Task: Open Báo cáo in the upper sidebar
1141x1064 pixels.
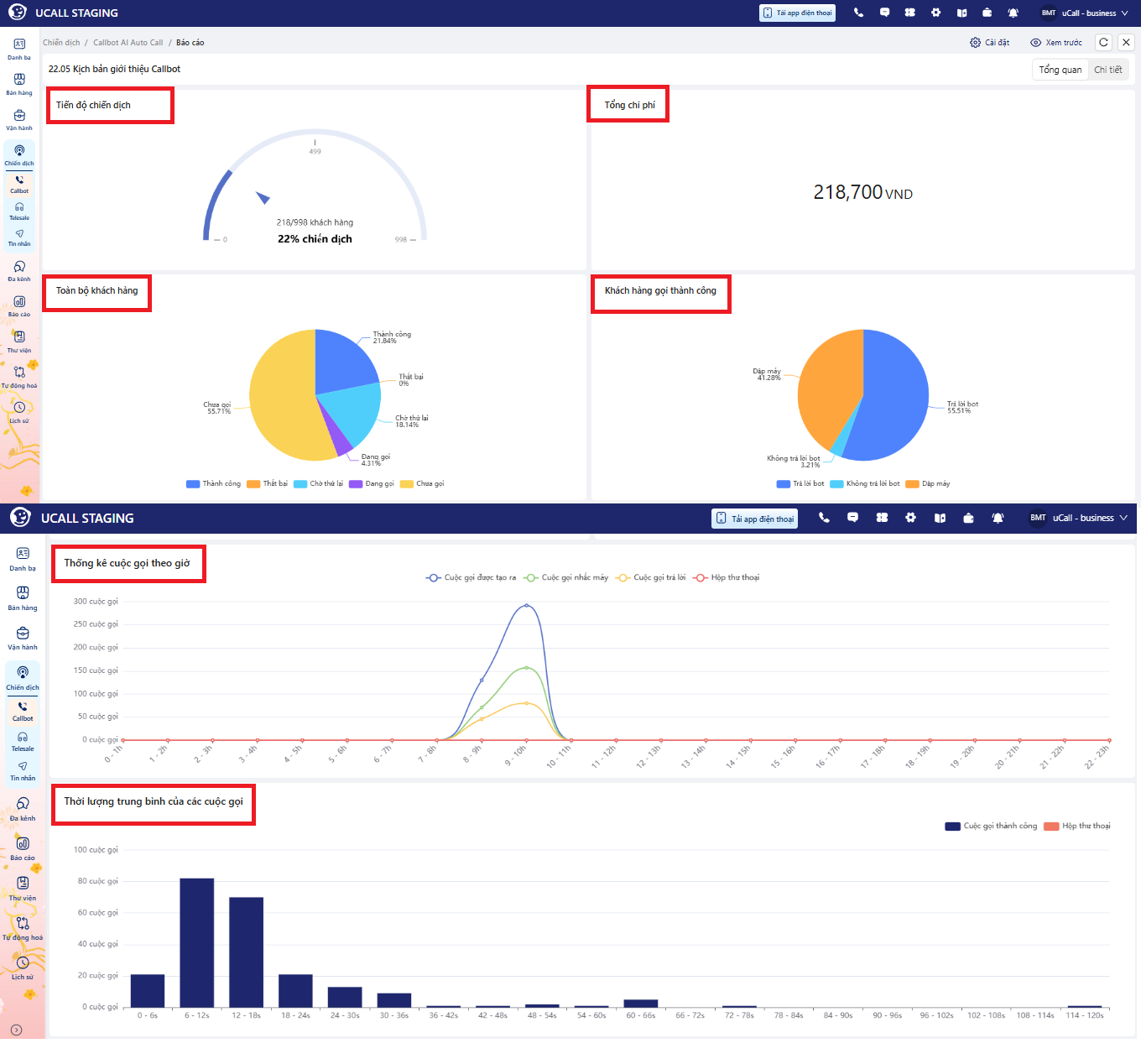Action: [x=19, y=306]
